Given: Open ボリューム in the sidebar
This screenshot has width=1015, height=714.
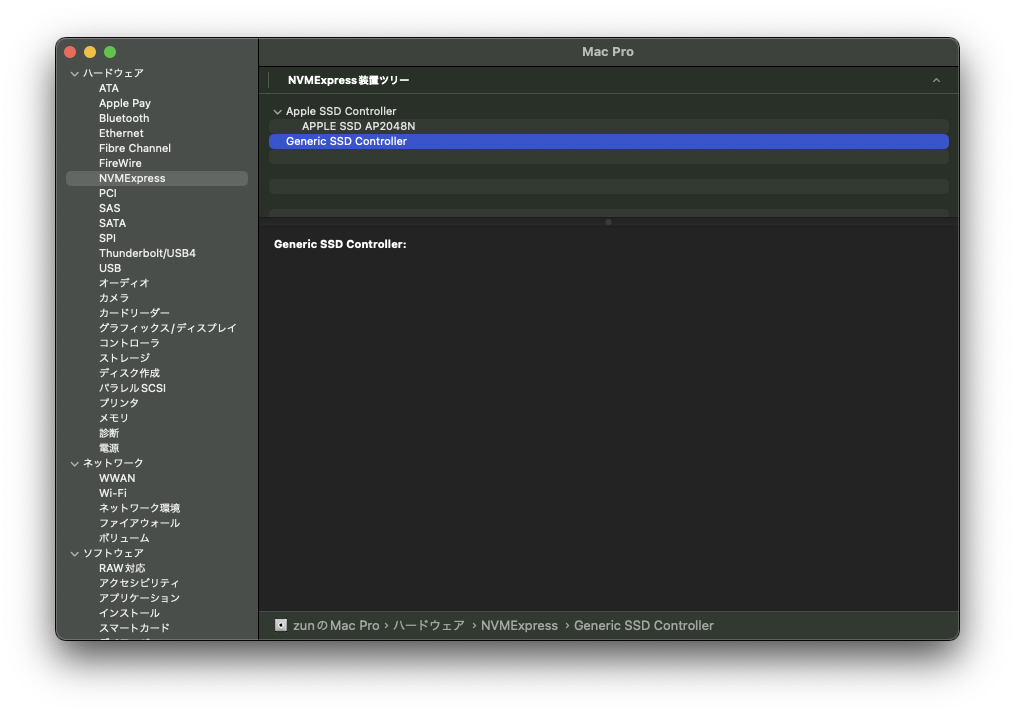Looking at the screenshot, I should [124, 538].
